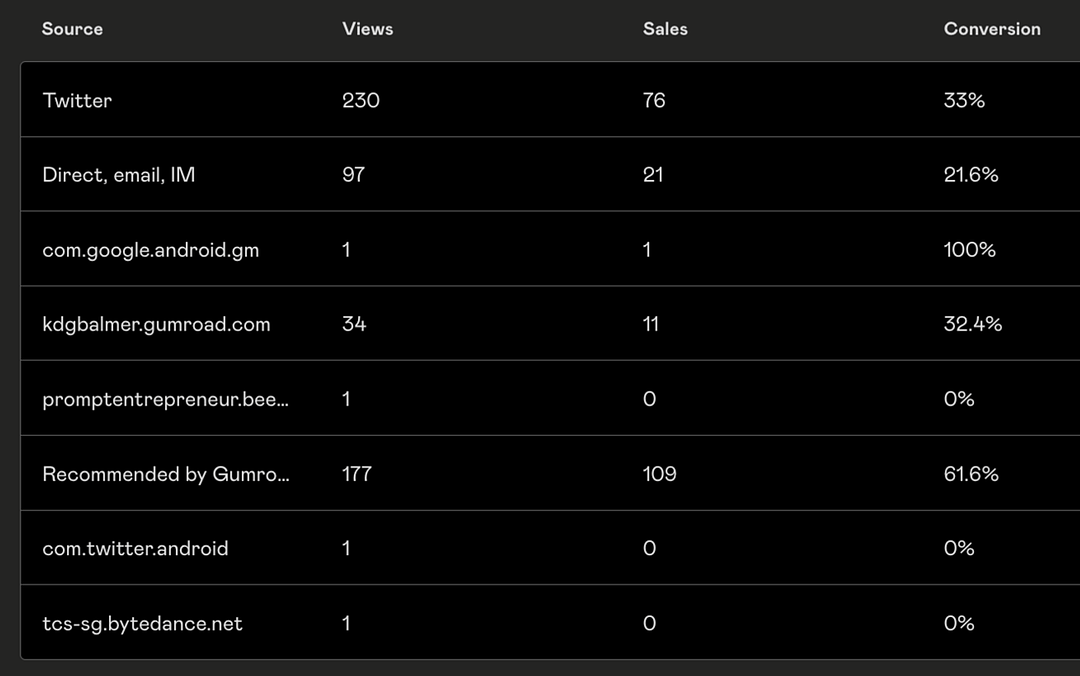
Task: Select the Recommended by Gumroad row
Action: click(x=165, y=474)
